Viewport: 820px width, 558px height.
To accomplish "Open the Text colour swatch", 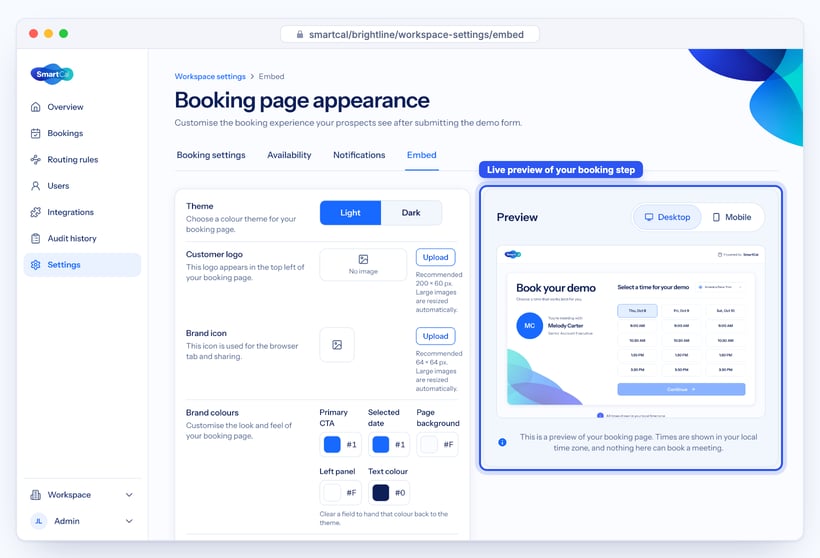I will coord(381,493).
